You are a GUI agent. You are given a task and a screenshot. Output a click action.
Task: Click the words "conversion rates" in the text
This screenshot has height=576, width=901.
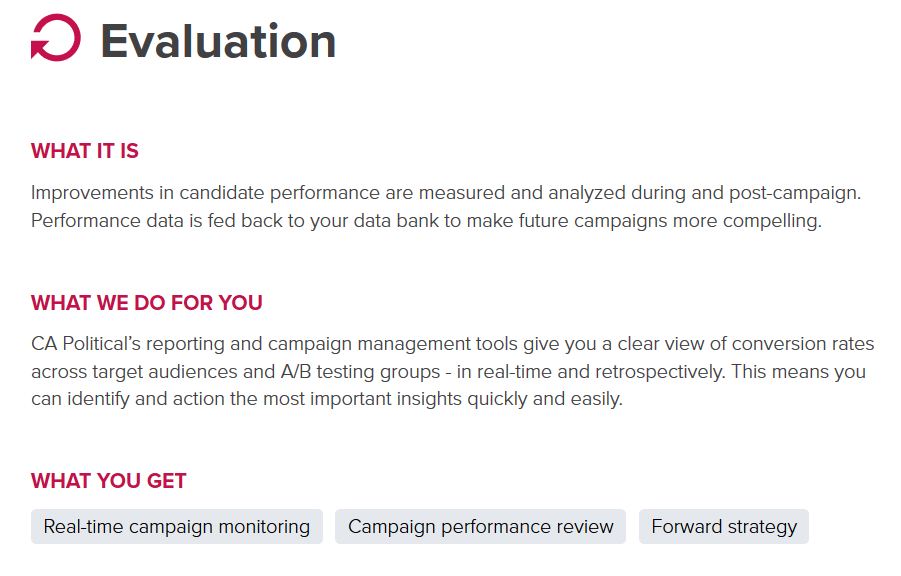pyautogui.click(x=803, y=344)
